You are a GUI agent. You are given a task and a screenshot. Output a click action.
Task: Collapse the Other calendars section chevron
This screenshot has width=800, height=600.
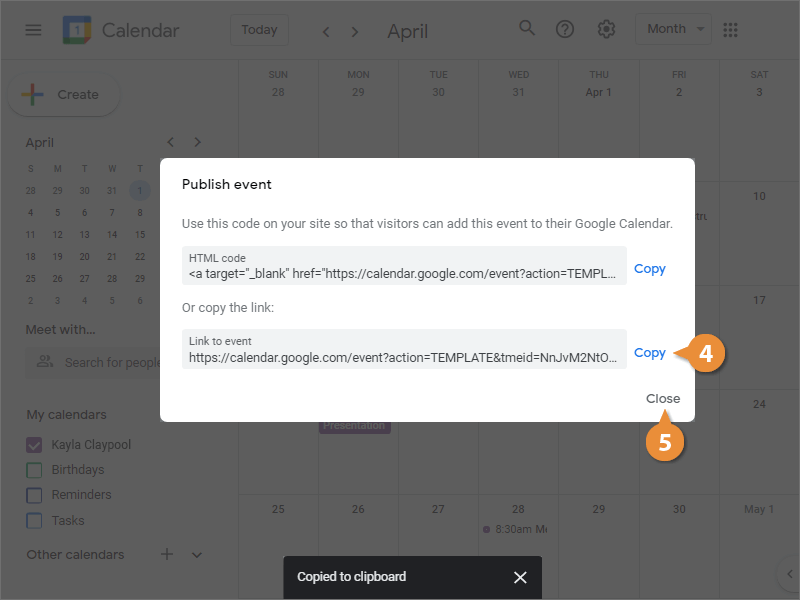coord(197,554)
